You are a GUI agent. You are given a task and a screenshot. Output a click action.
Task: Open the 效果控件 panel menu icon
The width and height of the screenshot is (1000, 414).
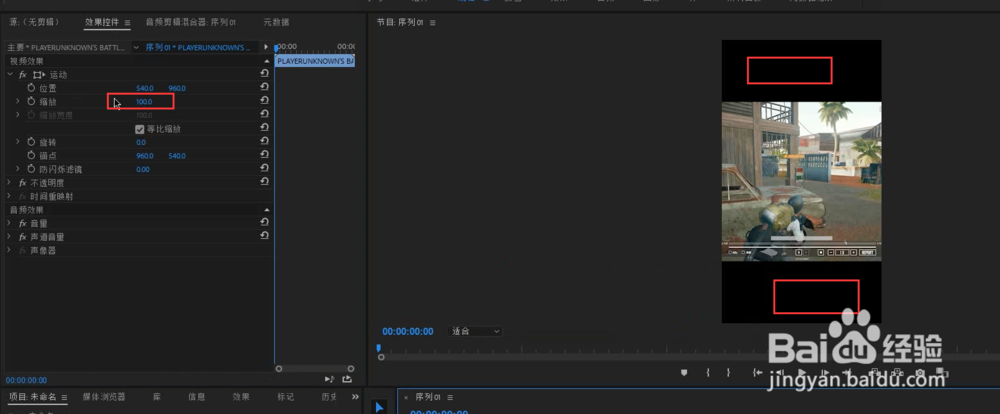tap(128, 22)
